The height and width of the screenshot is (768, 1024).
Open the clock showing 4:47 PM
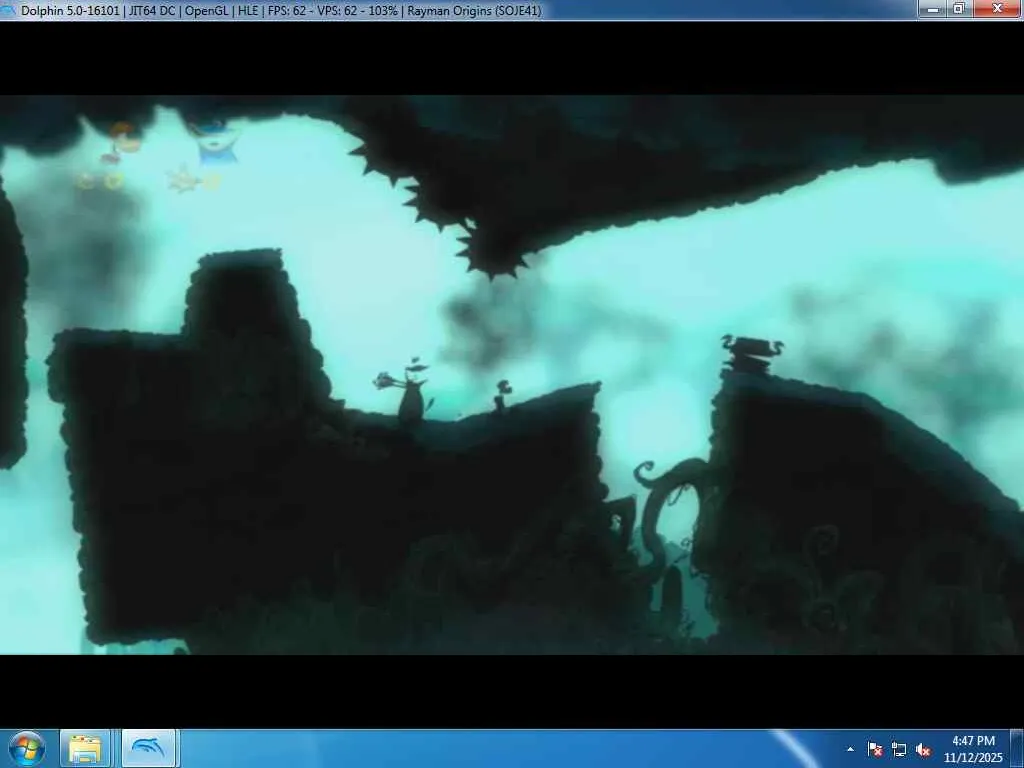point(973,749)
